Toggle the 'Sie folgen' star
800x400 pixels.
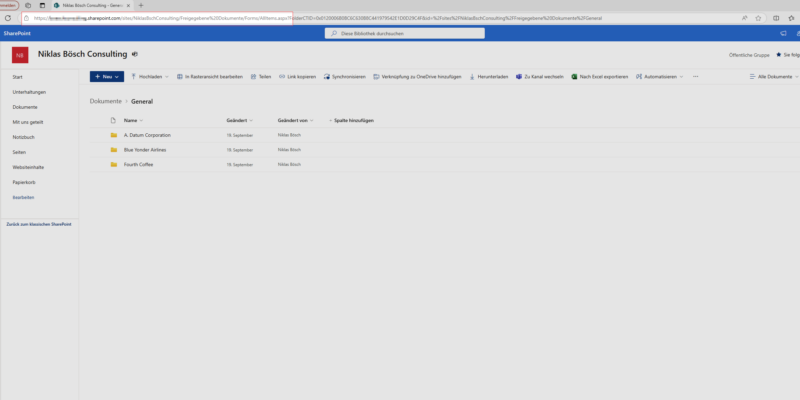coord(779,55)
